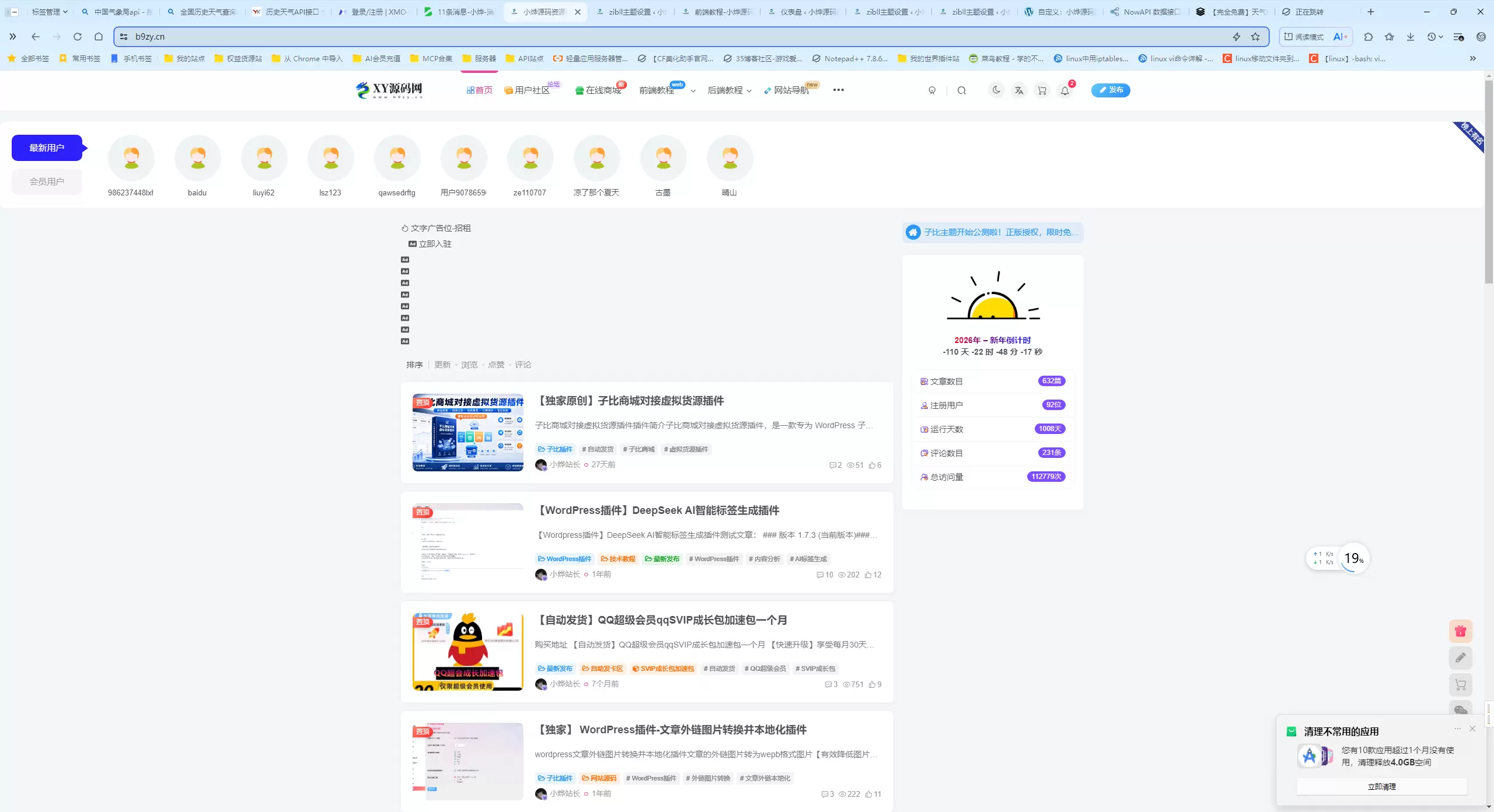Viewport: 1494px width, 812px height.
Task: Switch to the 中国气象局api browser tab
Action: (117, 12)
